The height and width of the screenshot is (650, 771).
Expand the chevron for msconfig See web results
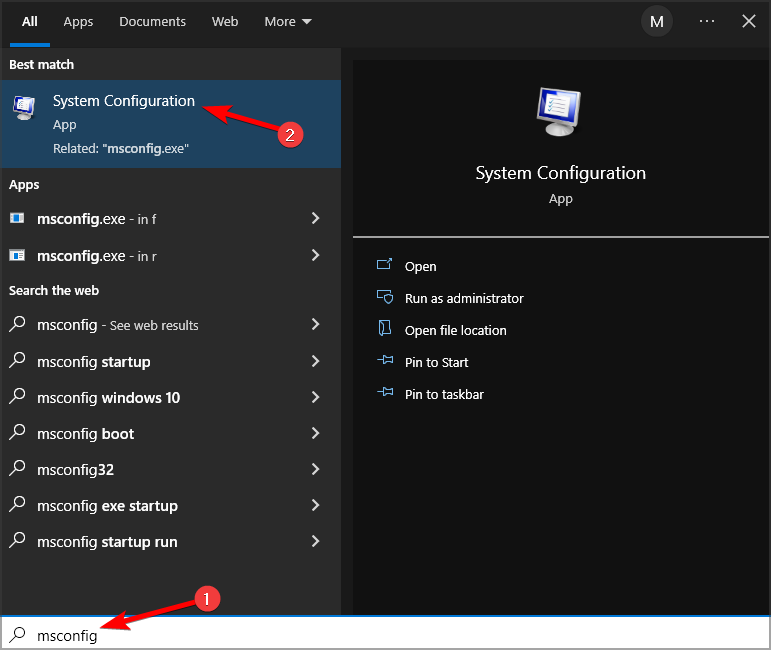coord(315,324)
